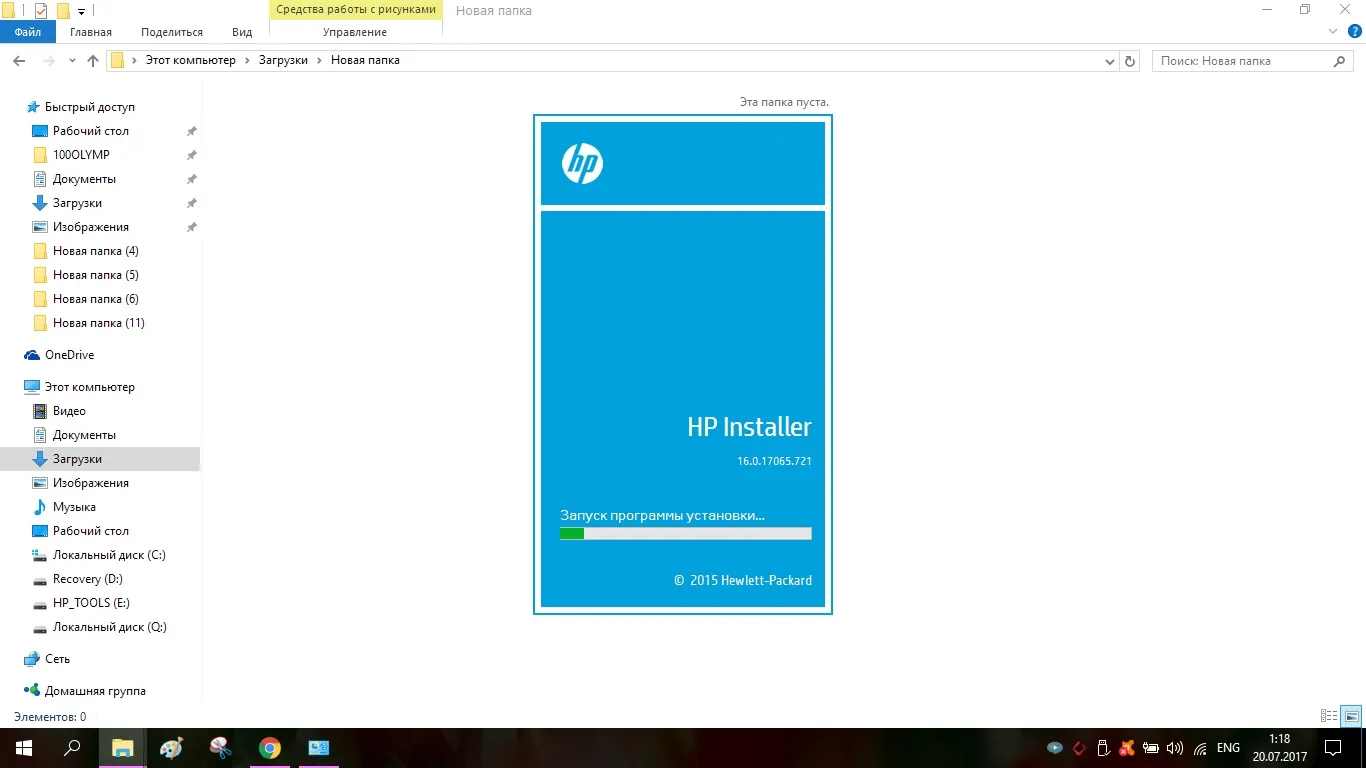Screen dimensions: 1366x768
Task: Open Explorer help question mark icon
Action: (1353, 32)
